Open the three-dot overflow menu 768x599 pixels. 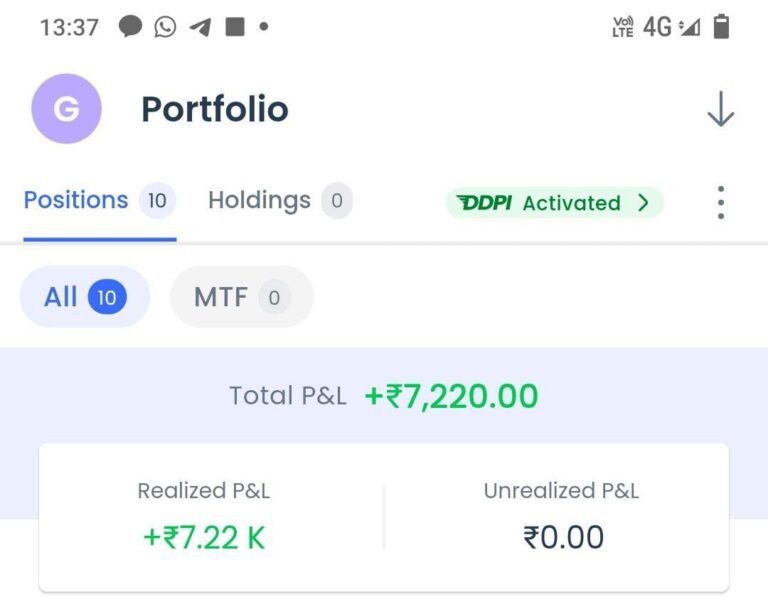(720, 202)
